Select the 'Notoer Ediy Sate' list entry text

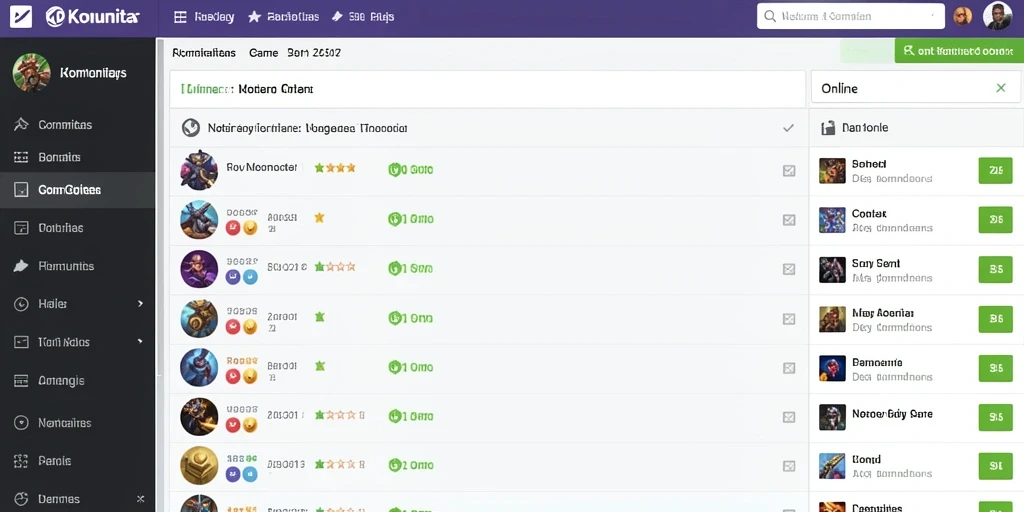point(892,413)
